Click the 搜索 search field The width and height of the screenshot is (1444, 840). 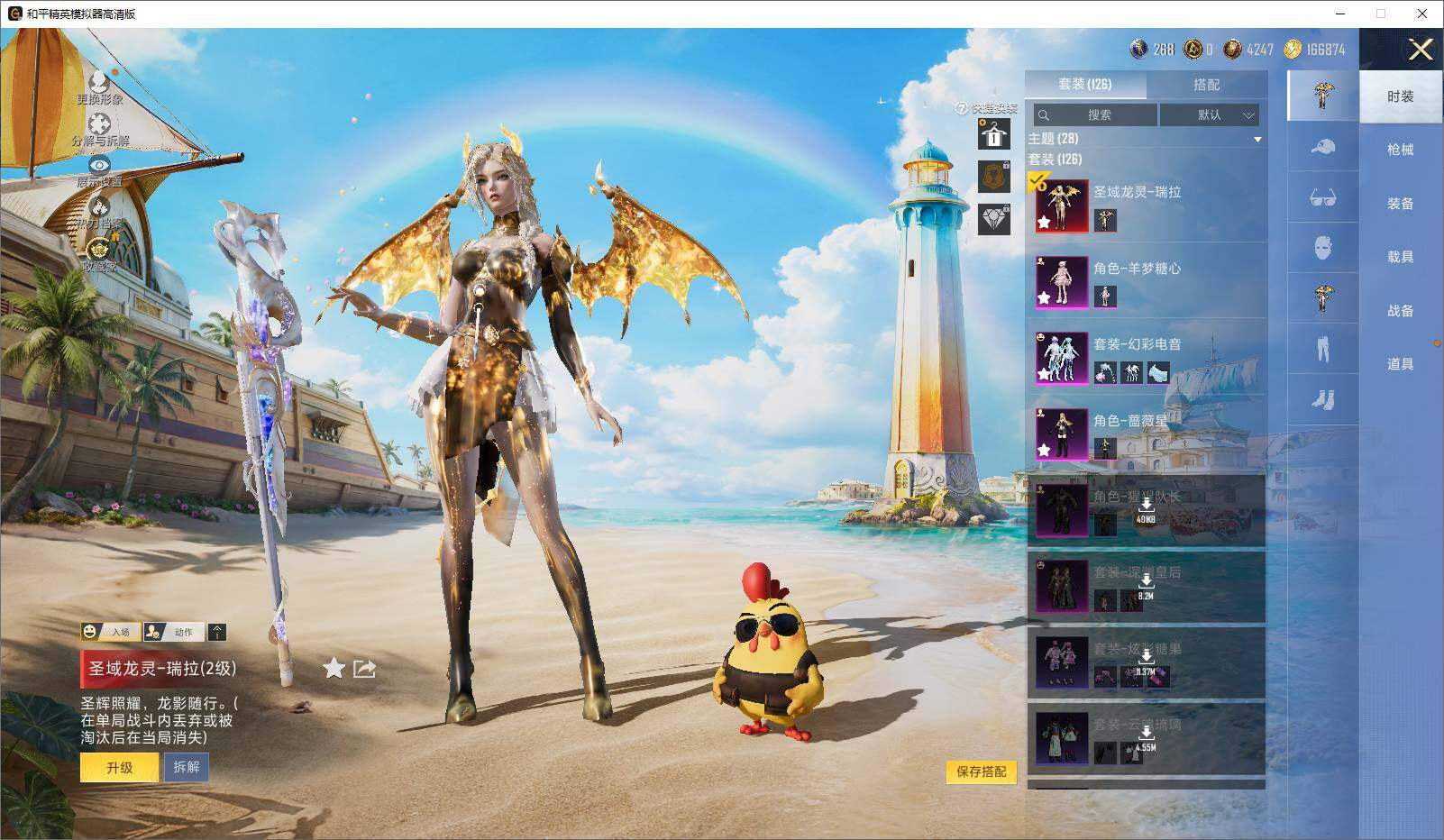(1095, 114)
